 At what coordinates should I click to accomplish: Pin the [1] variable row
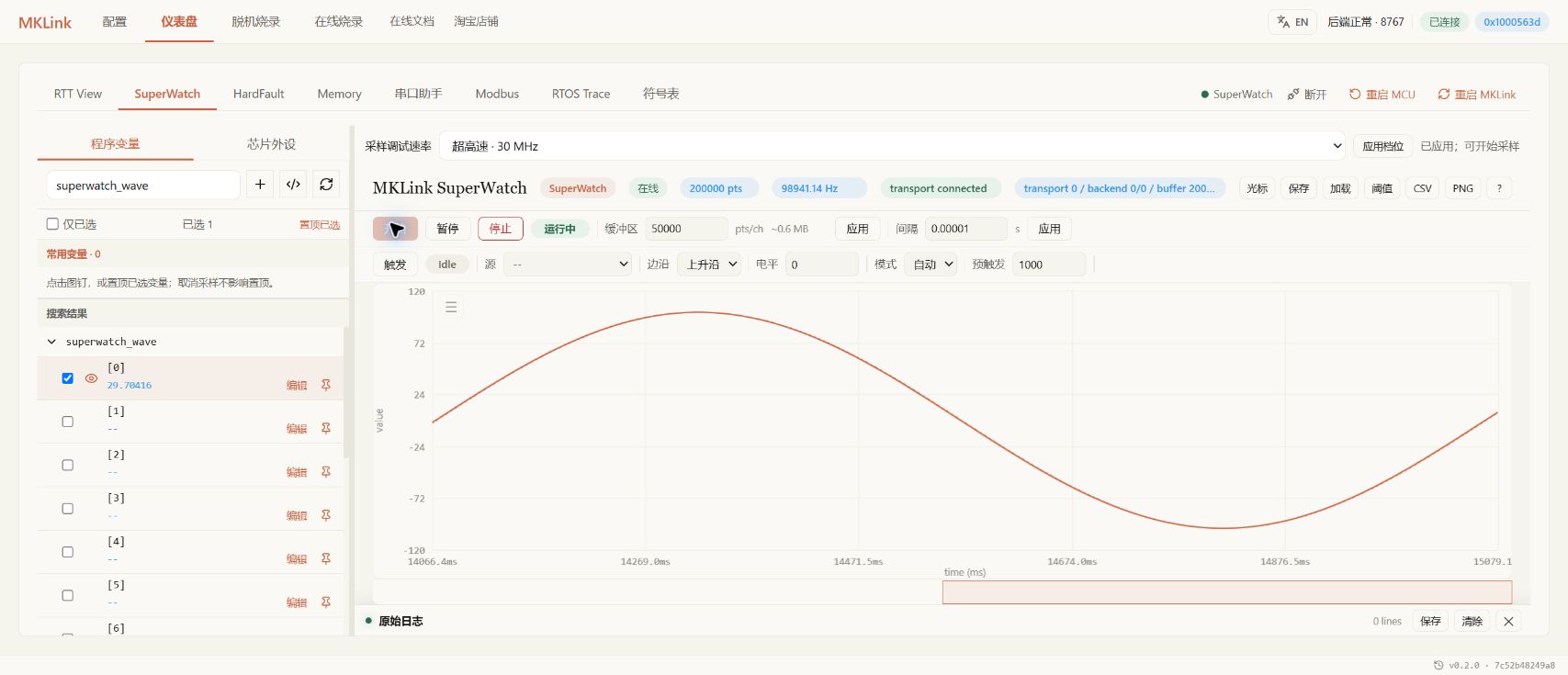[326, 428]
